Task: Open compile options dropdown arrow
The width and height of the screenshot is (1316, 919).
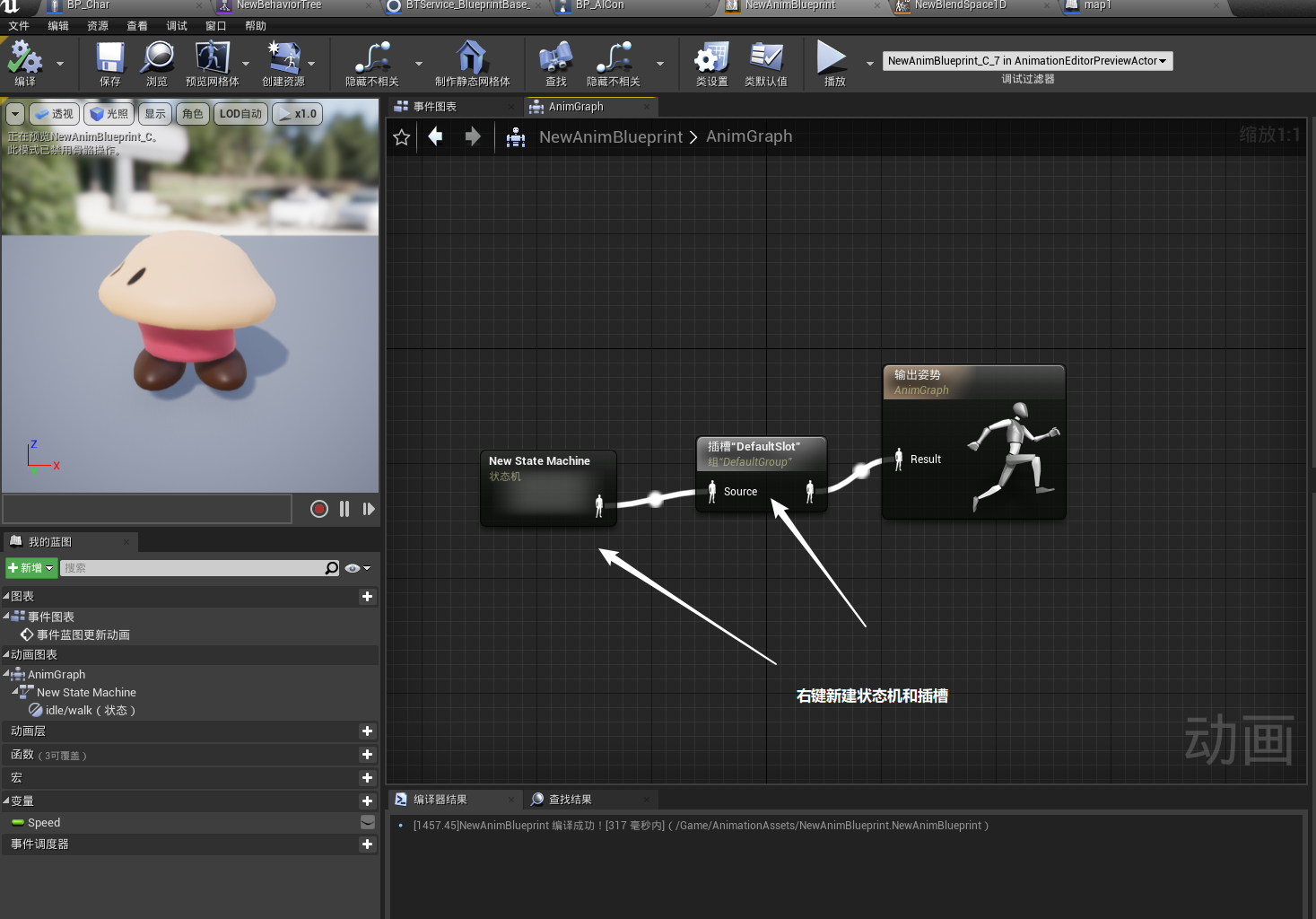Action: [60, 64]
